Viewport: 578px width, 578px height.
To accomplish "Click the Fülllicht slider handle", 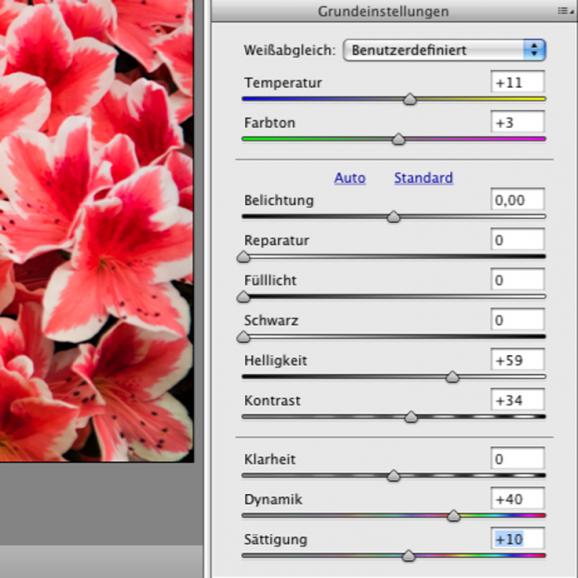I will (243, 296).
